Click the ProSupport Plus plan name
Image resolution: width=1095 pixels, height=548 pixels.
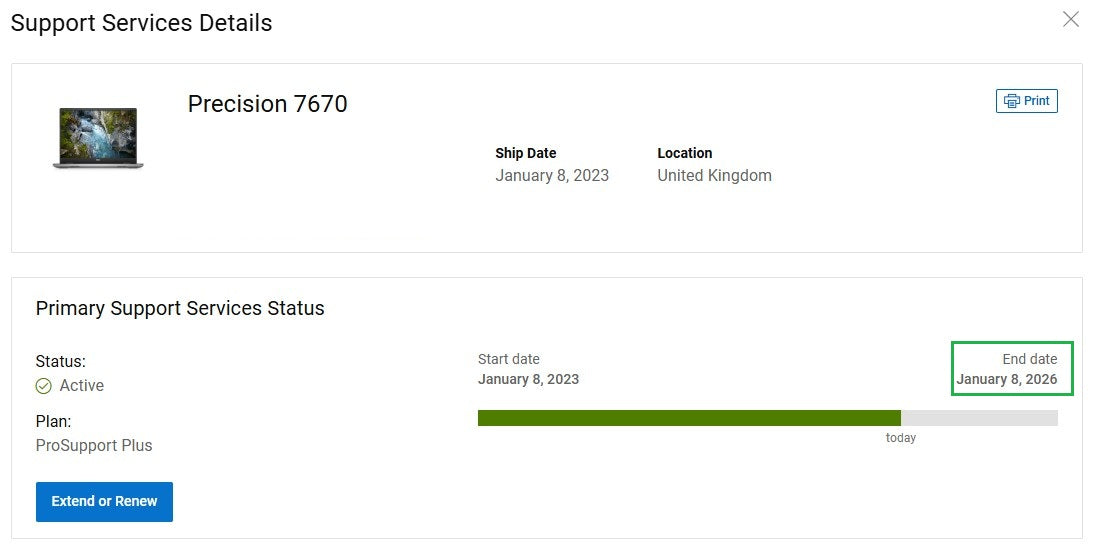tap(94, 445)
